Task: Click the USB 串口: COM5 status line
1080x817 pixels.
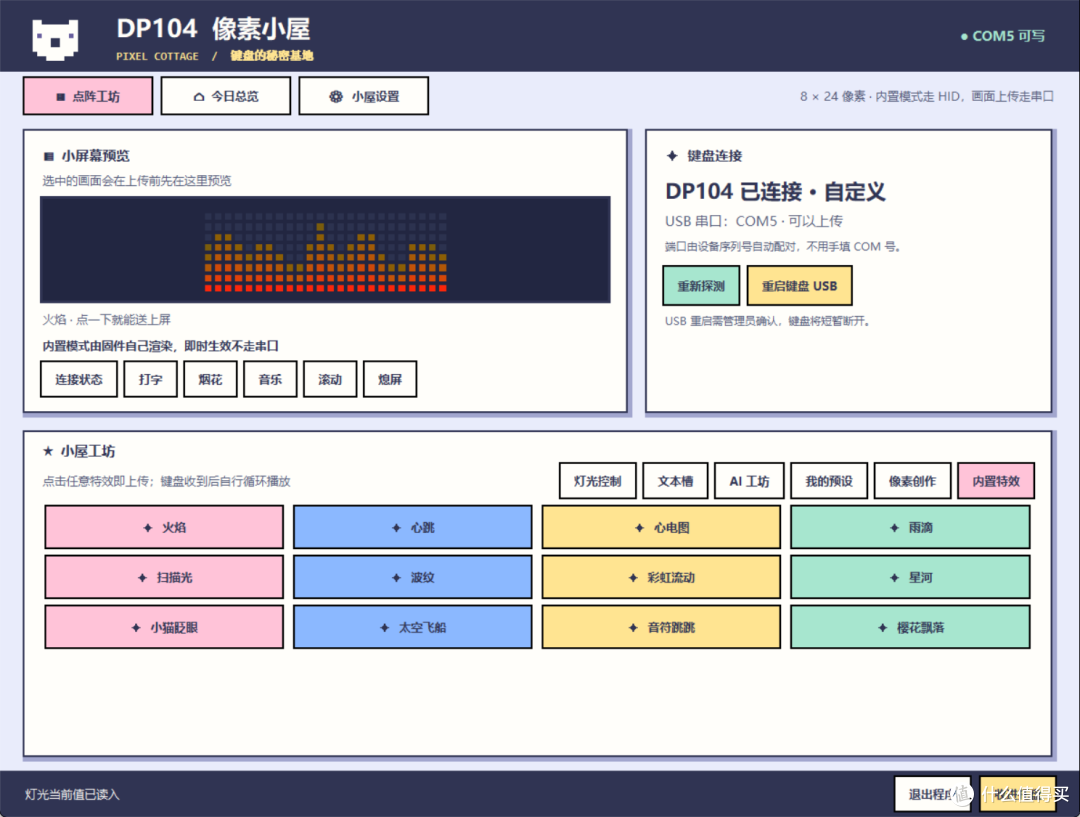Action: coord(754,221)
